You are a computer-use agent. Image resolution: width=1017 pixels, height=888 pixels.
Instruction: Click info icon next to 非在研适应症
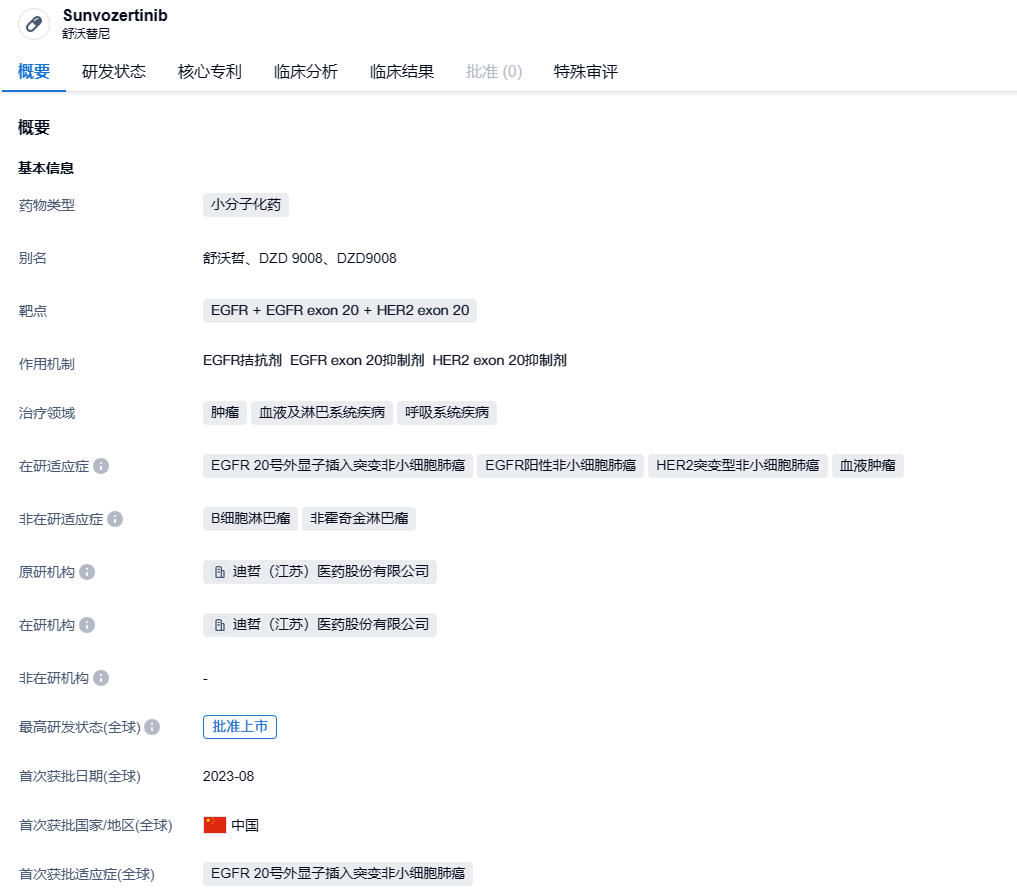[115, 519]
